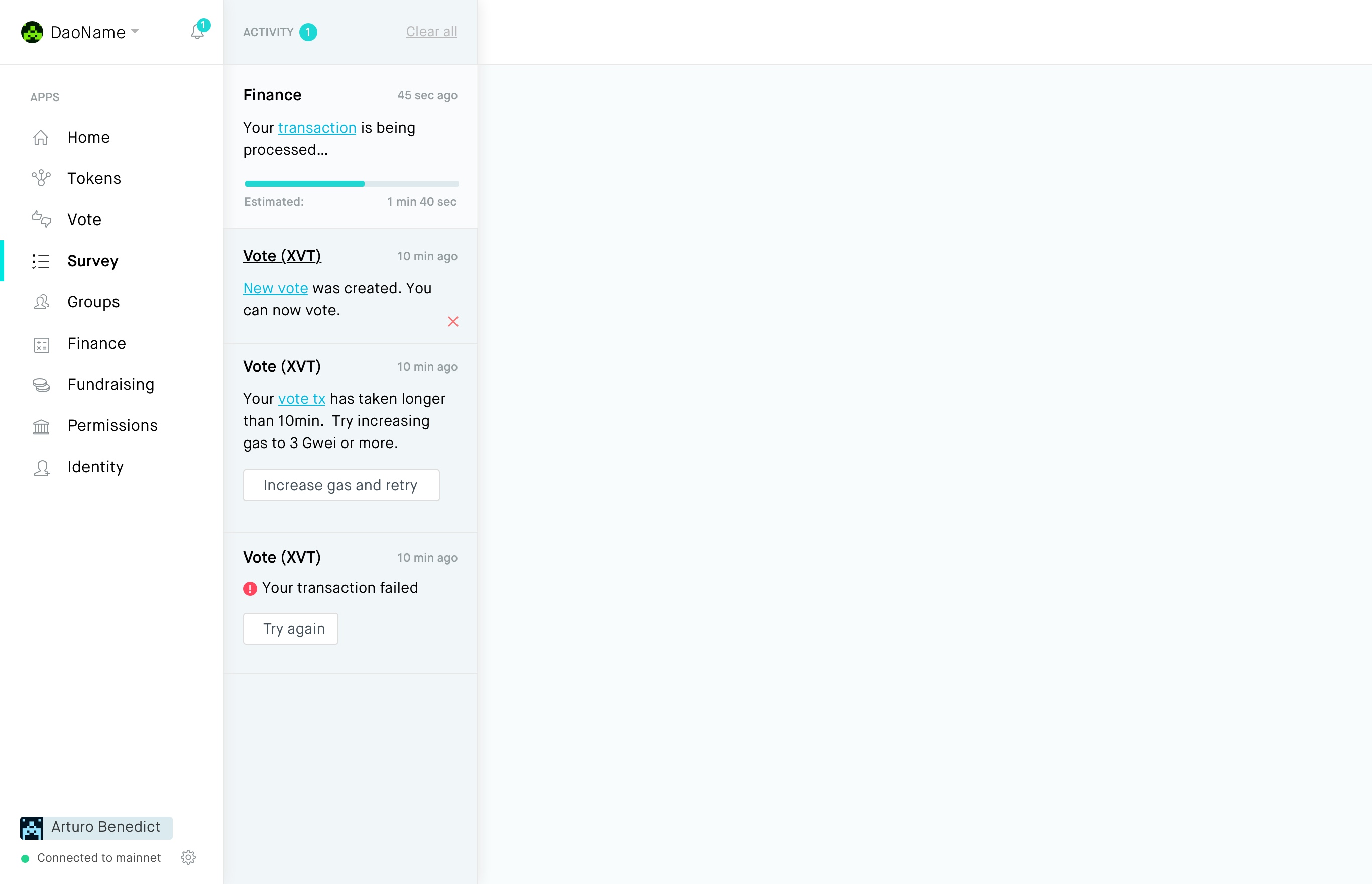
Task: Click the green mainnet connection status dot
Action: click(25, 858)
